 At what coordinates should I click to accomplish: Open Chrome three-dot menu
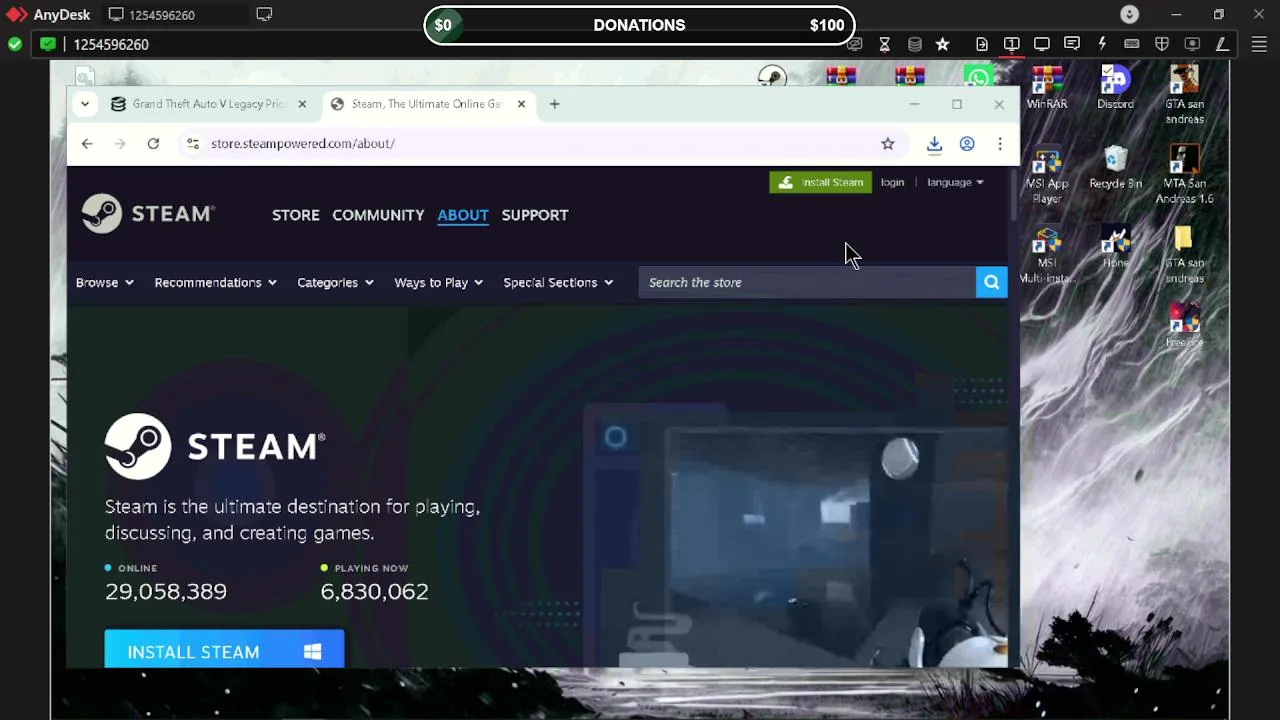pyautogui.click(x=1000, y=144)
